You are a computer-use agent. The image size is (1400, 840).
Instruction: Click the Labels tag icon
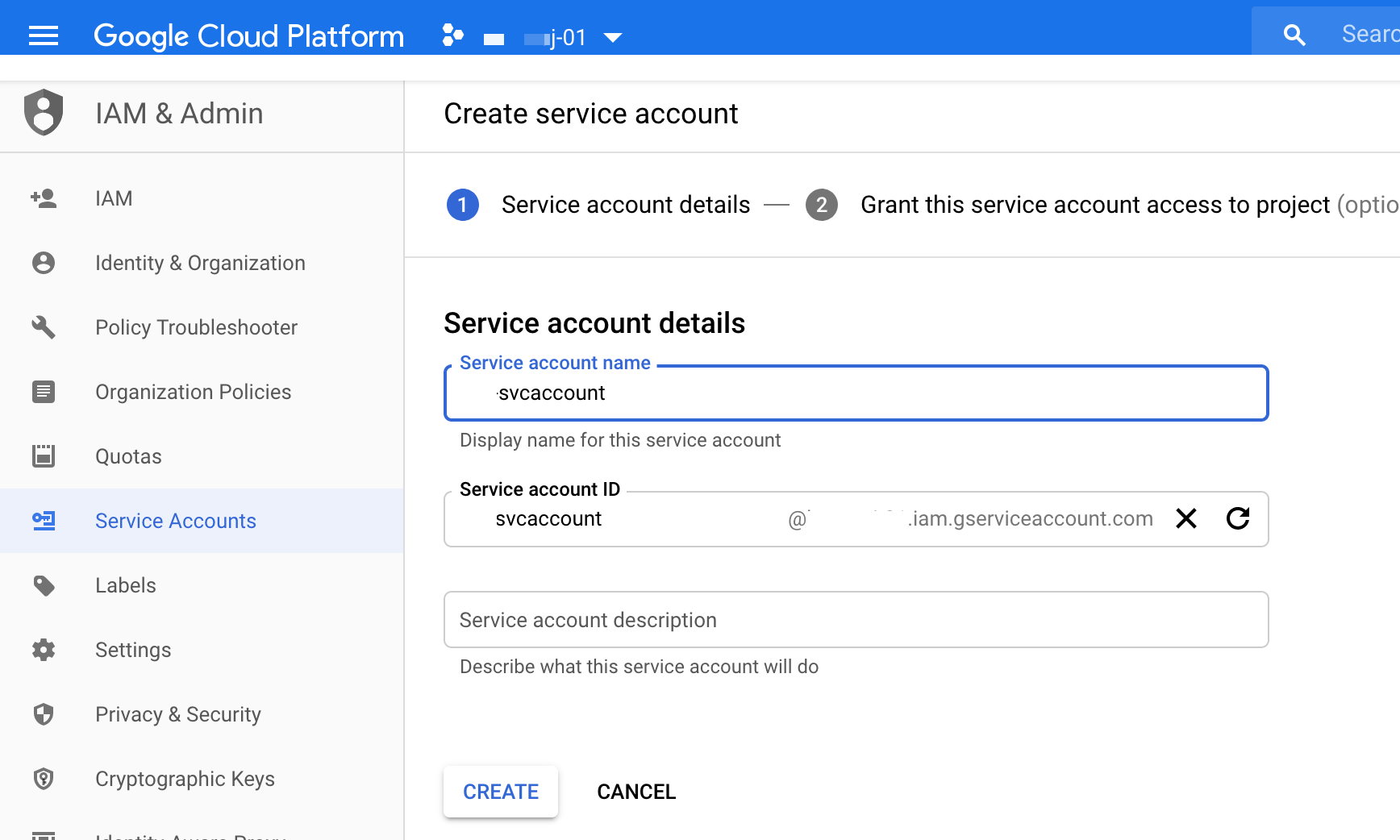[43, 585]
